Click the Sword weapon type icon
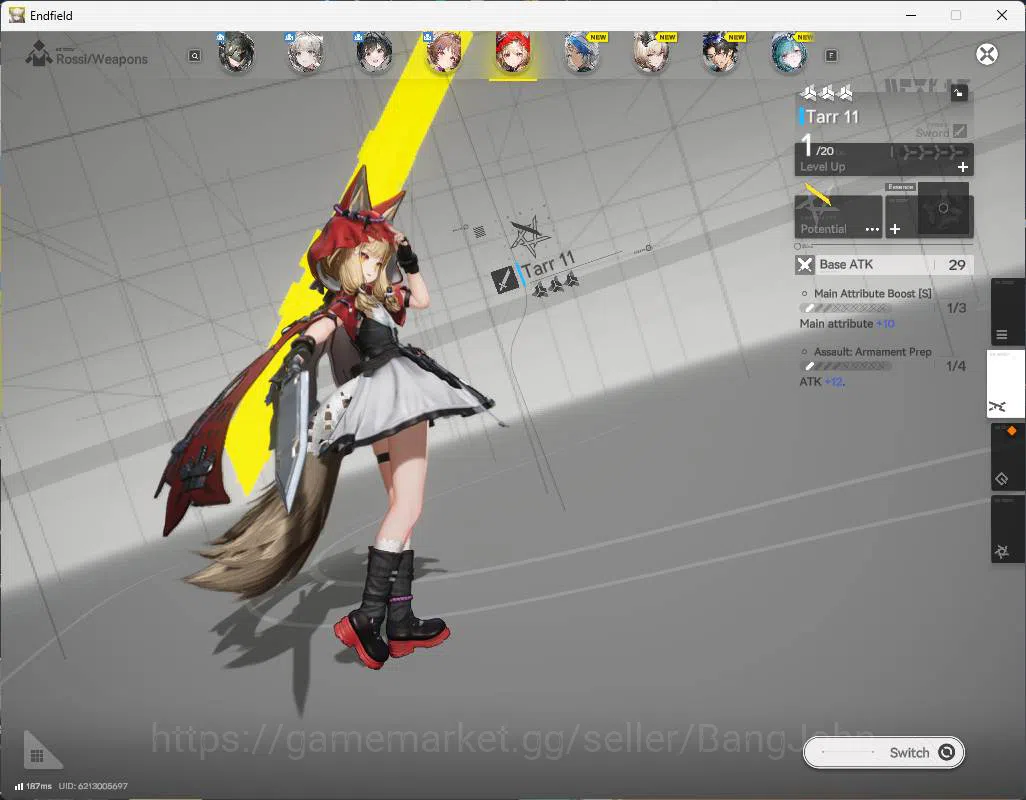This screenshot has width=1026, height=800. click(959, 131)
